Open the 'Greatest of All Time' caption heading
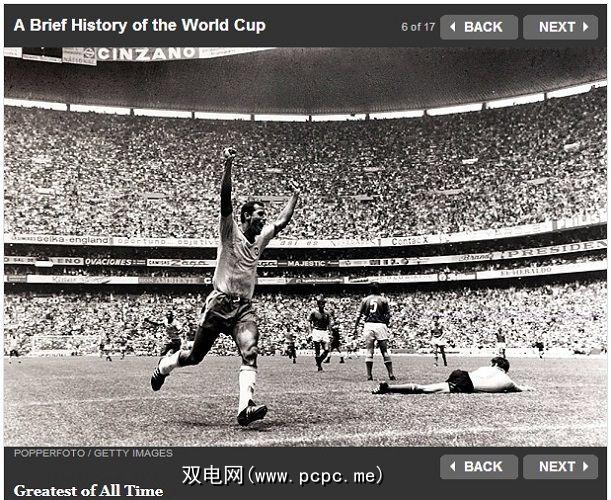Viewport: 611px width, 500px height. click(x=88, y=491)
